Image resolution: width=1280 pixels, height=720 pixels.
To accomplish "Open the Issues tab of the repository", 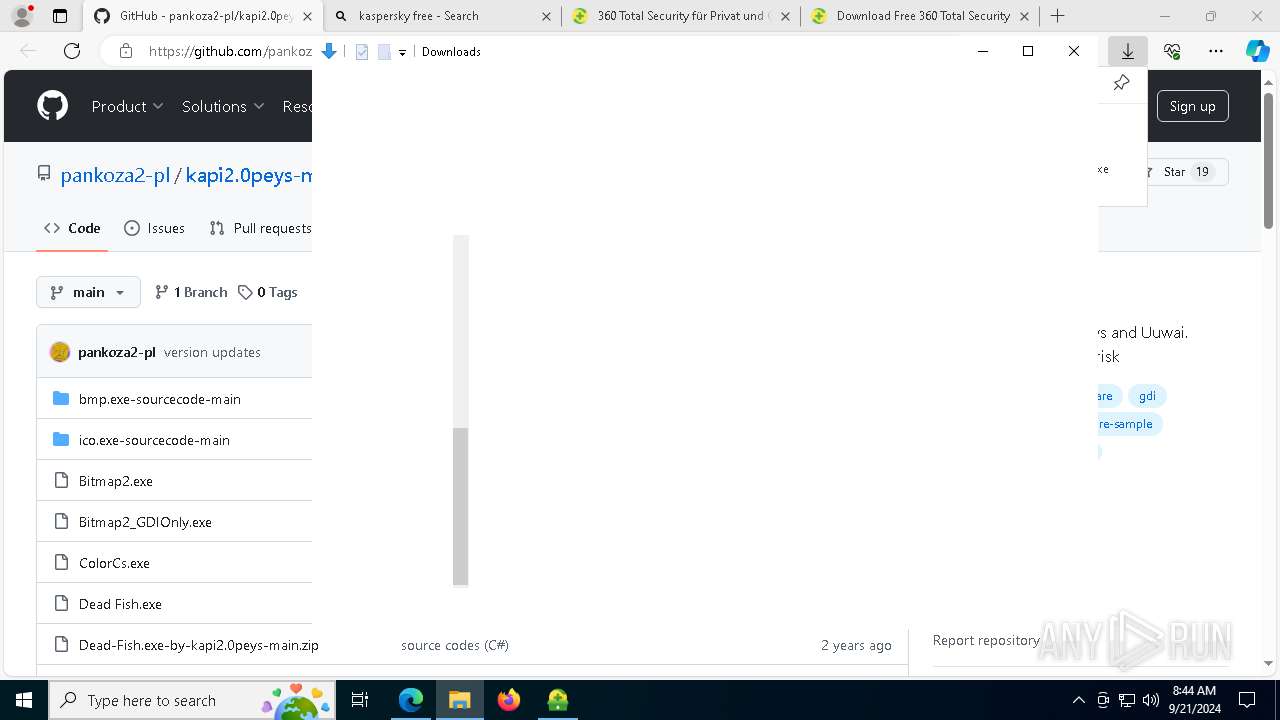I will tap(154, 228).
